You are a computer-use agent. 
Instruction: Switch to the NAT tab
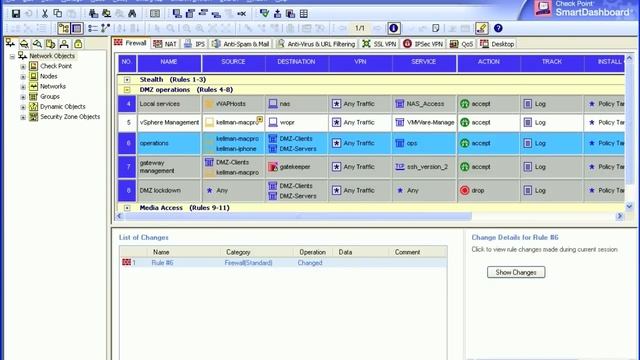[x=165, y=44]
